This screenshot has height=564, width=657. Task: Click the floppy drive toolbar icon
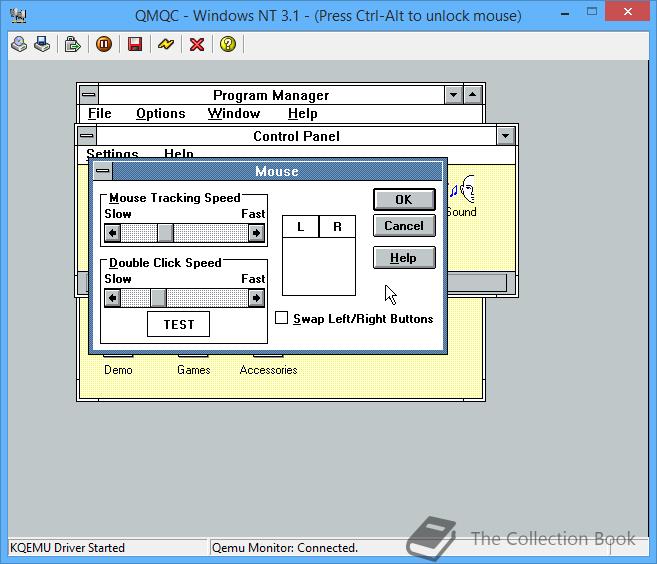[x=42, y=44]
